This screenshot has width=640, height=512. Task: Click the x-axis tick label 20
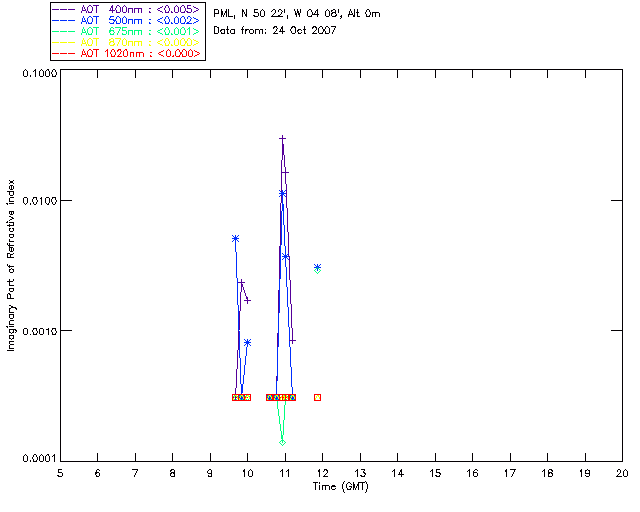point(622,474)
